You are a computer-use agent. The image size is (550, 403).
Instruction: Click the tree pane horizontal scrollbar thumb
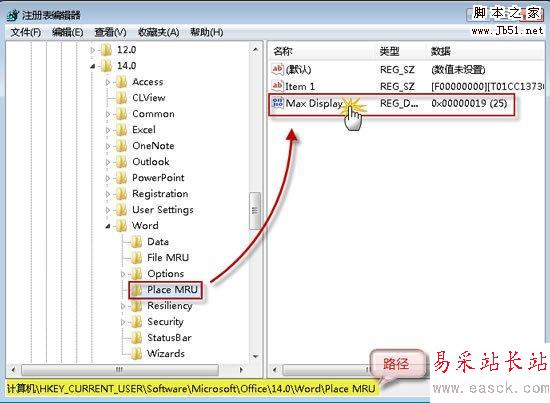[120, 370]
